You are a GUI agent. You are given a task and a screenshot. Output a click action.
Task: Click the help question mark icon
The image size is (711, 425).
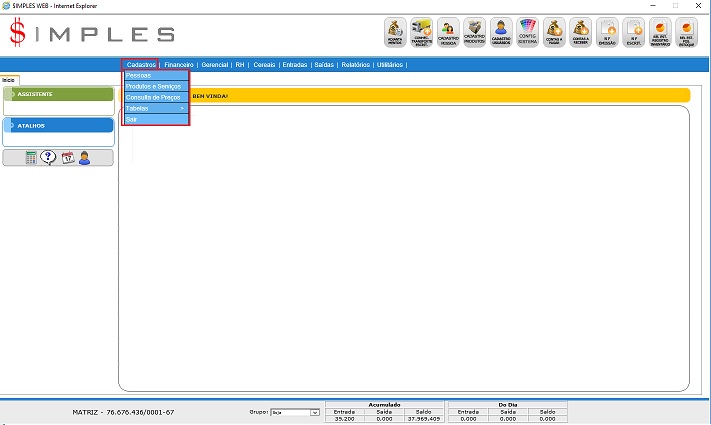[48, 157]
